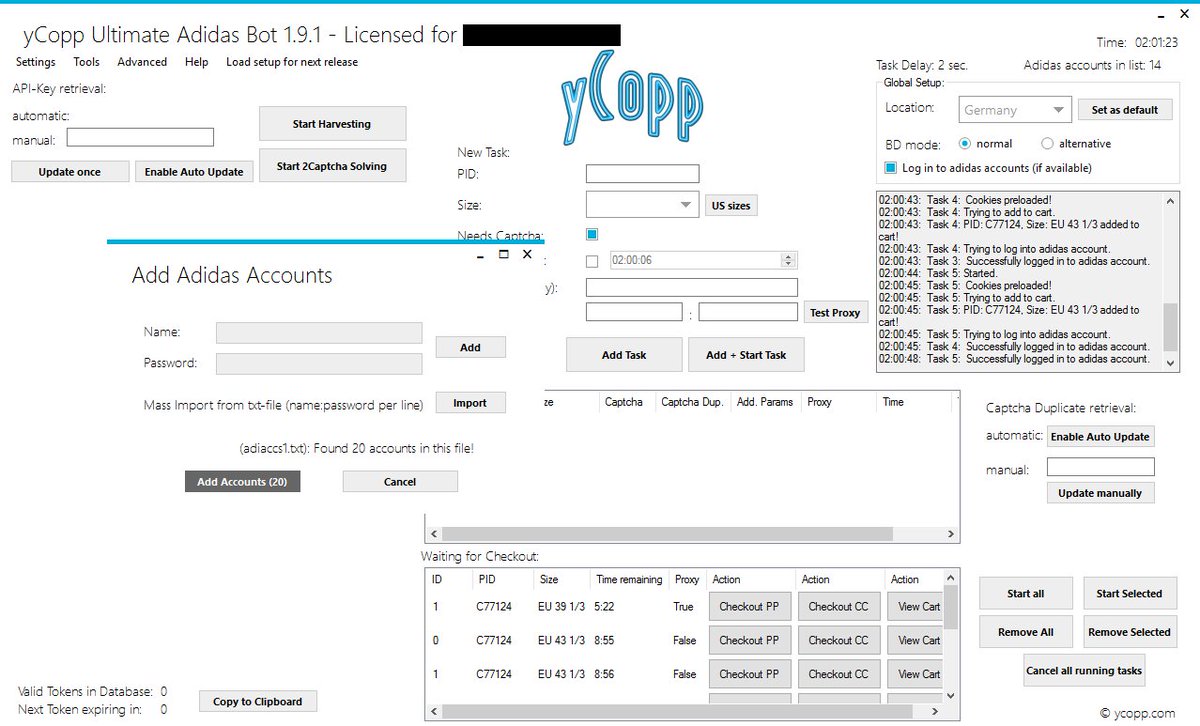Minimize the main yCopp window

click(x=1160, y=18)
